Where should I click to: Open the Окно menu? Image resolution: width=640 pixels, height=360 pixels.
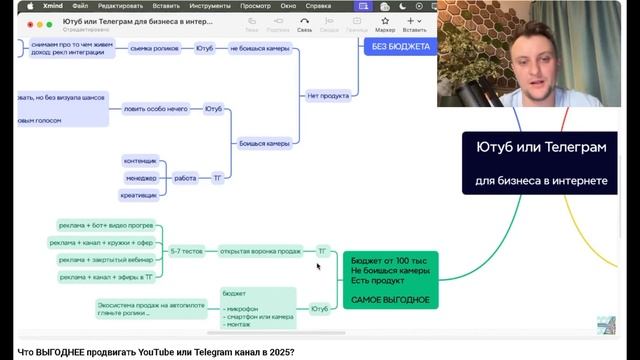[x=288, y=6]
